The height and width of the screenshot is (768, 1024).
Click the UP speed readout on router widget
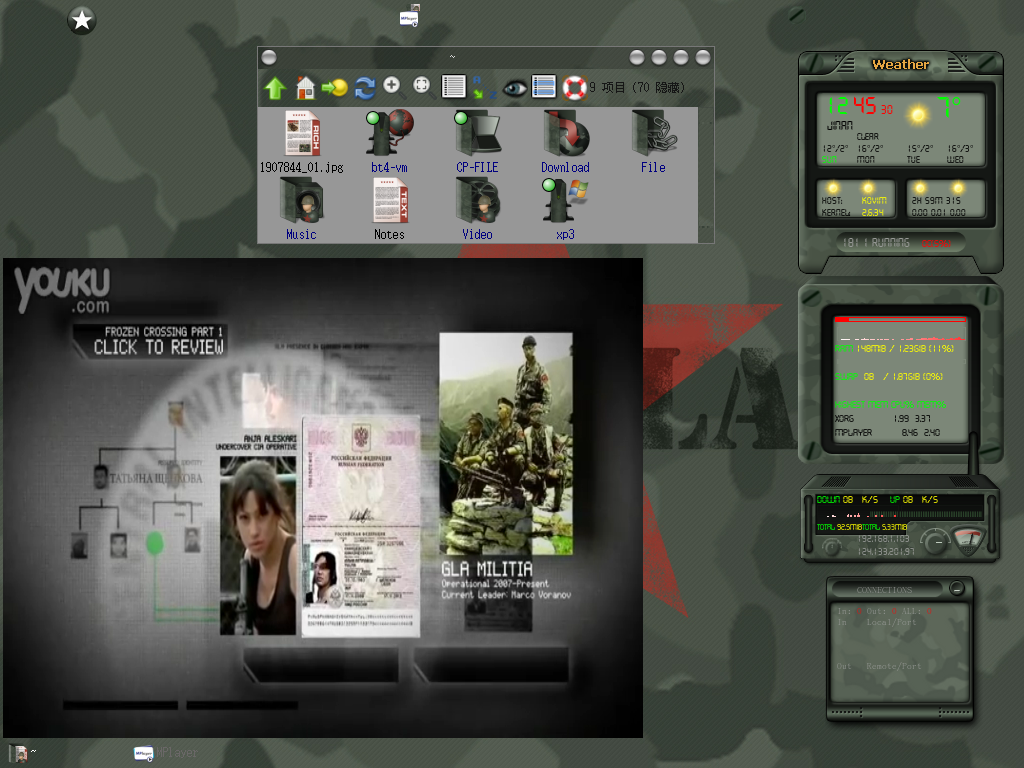tap(914, 500)
